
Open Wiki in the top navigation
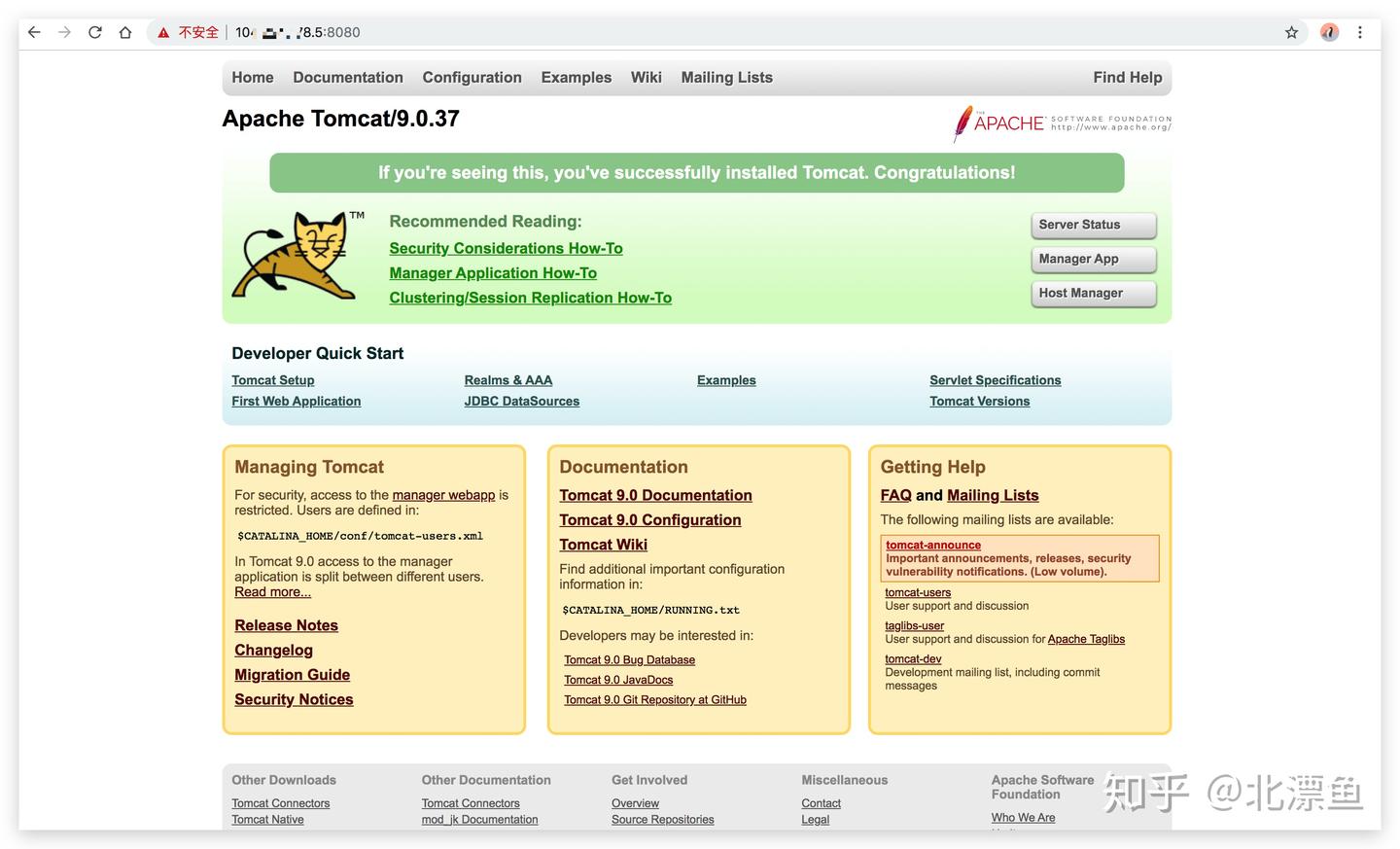click(x=646, y=78)
